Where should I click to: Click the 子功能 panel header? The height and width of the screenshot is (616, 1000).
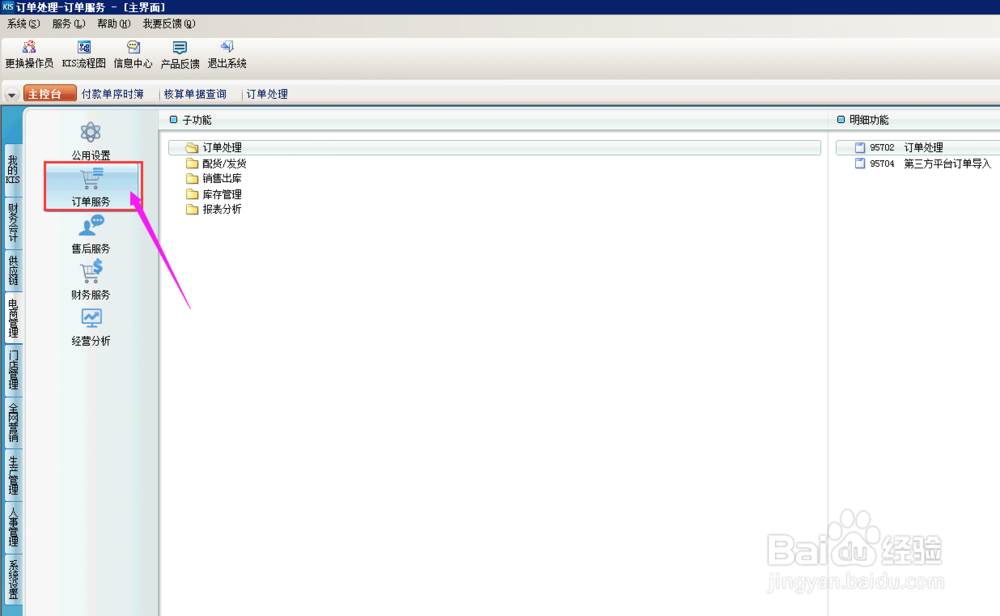coord(196,120)
